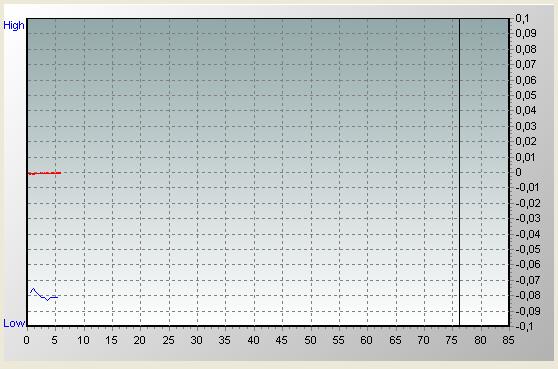Click the 75 tick label on the bottom axis

(x=451, y=340)
